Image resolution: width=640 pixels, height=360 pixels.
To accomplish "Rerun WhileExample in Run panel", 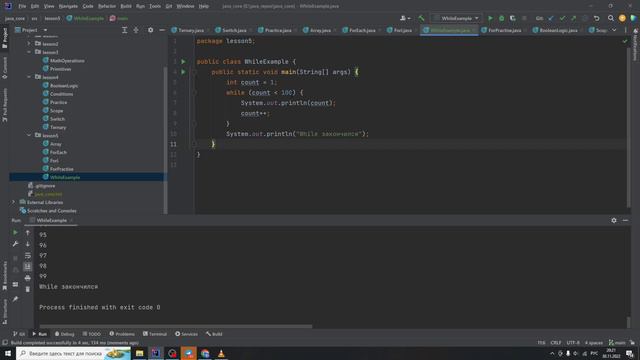I will point(16,233).
